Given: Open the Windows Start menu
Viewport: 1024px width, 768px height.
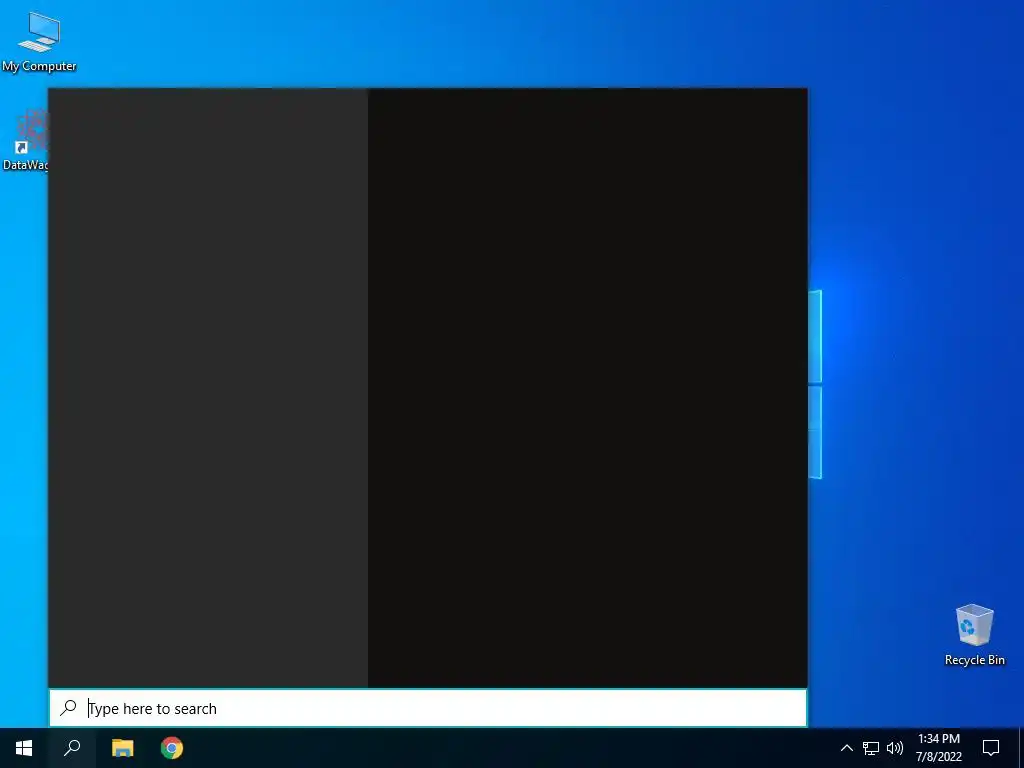Looking at the screenshot, I should (24, 748).
